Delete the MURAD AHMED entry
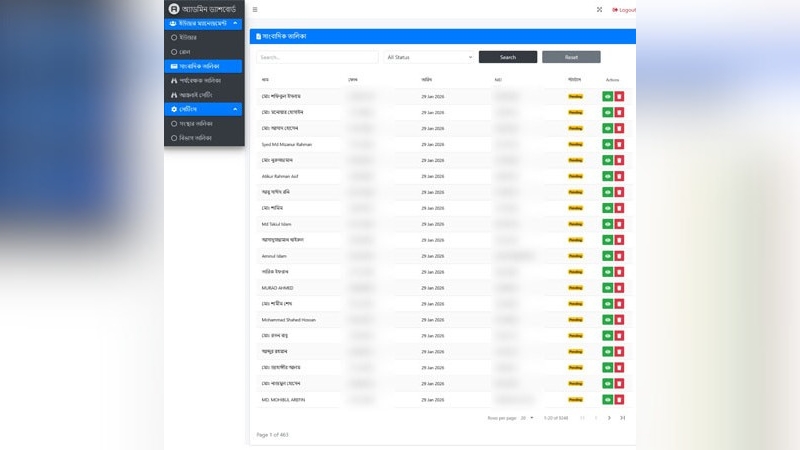 click(x=619, y=288)
